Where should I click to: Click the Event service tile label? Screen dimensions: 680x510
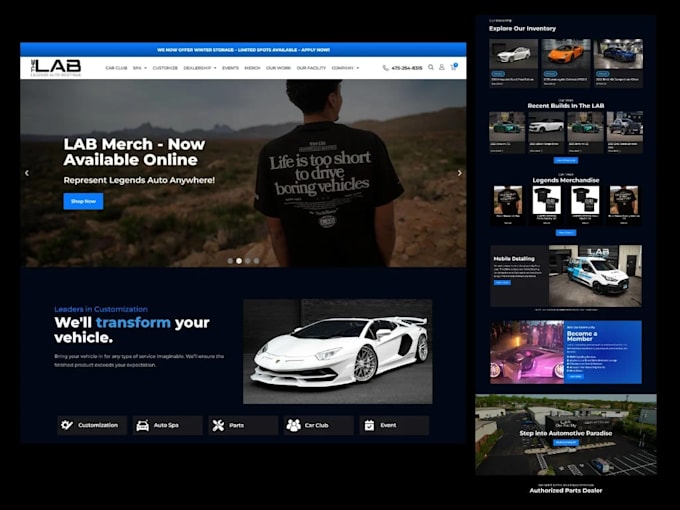pyautogui.click(x=388, y=425)
